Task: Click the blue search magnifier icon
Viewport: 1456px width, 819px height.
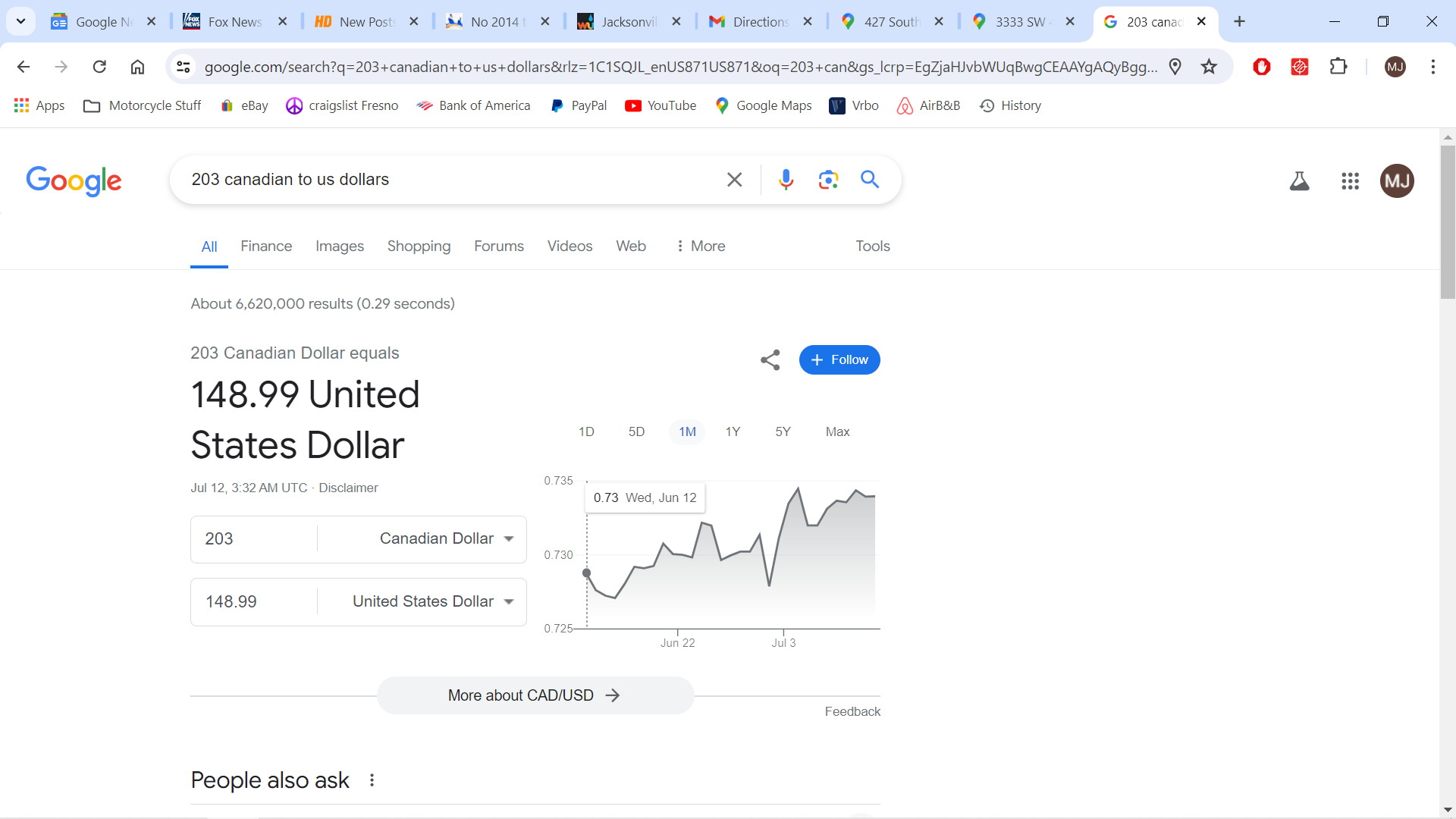Action: click(870, 180)
